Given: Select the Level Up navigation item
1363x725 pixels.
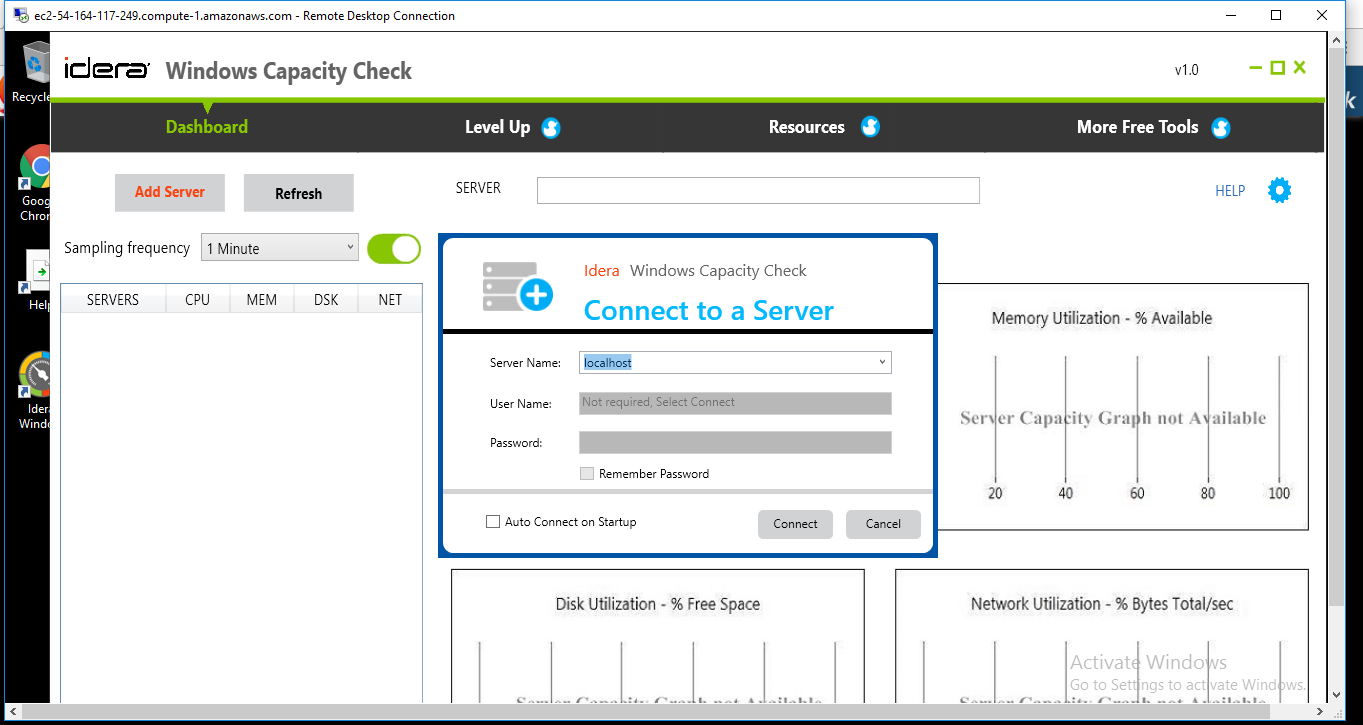Looking at the screenshot, I should 496,127.
